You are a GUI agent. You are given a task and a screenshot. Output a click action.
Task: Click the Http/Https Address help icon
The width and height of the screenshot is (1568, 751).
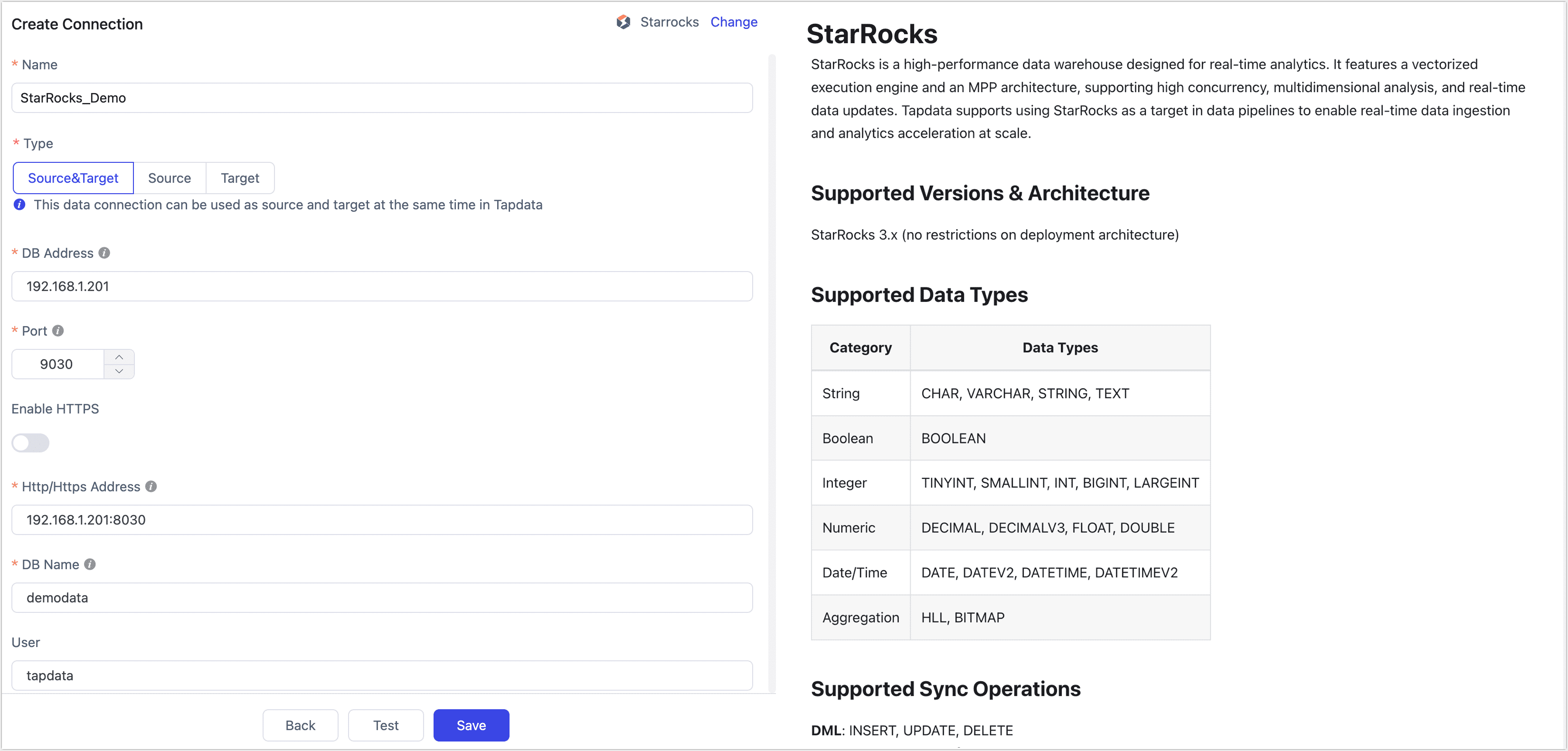click(151, 486)
